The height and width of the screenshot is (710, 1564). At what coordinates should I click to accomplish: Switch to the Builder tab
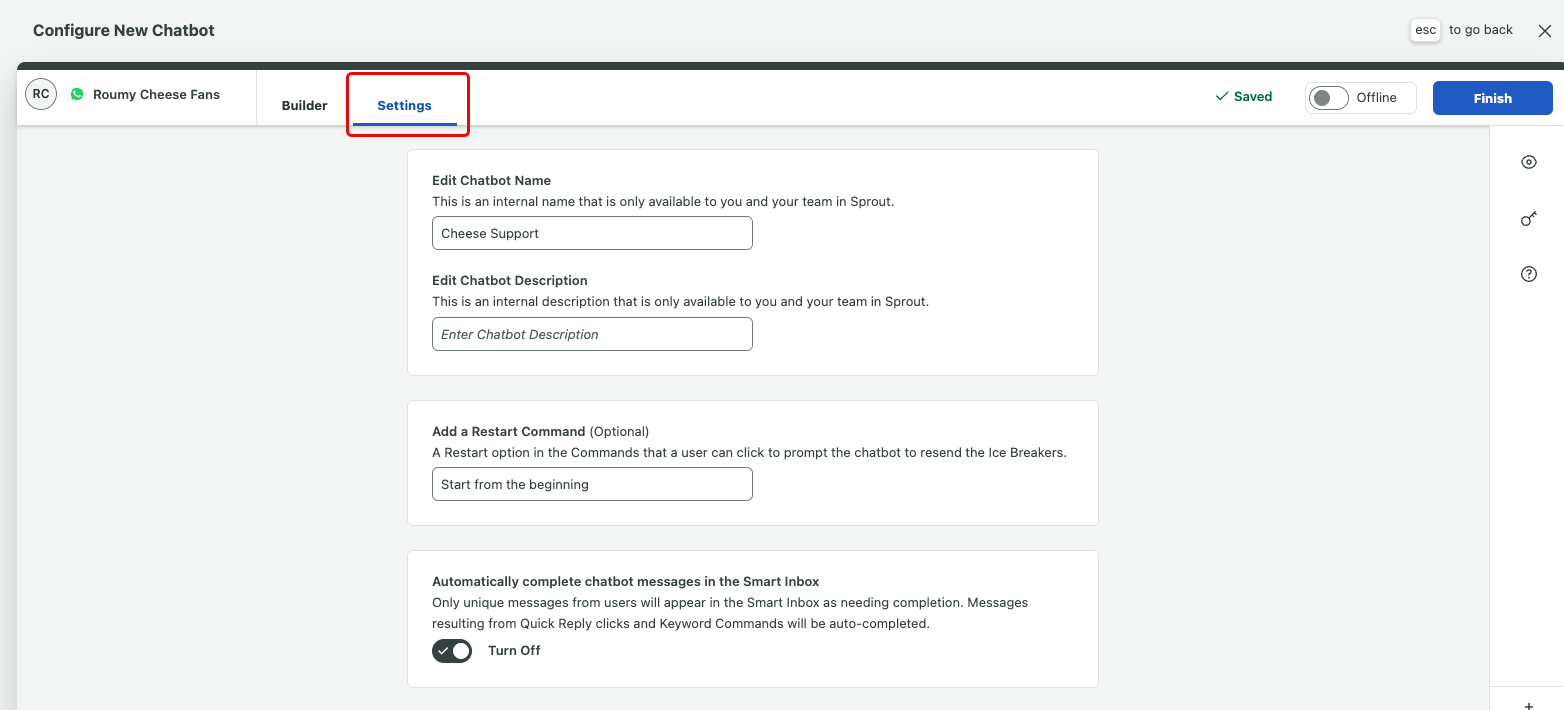point(305,105)
